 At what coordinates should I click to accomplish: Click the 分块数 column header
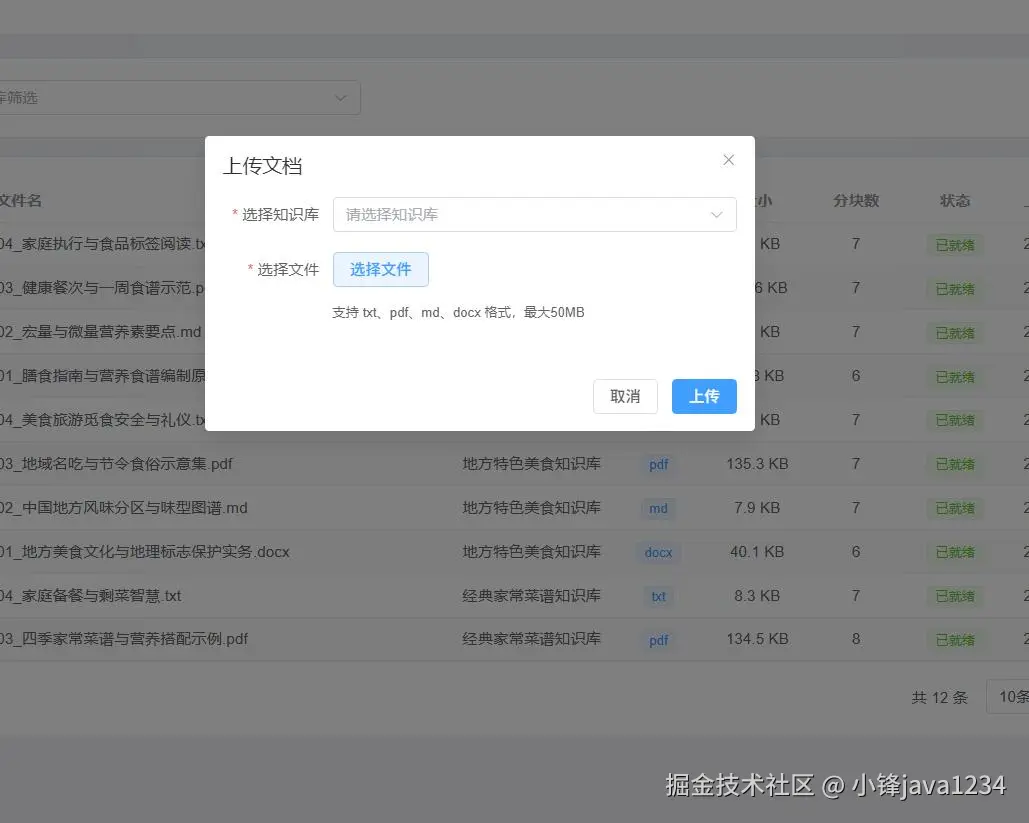point(856,201)
